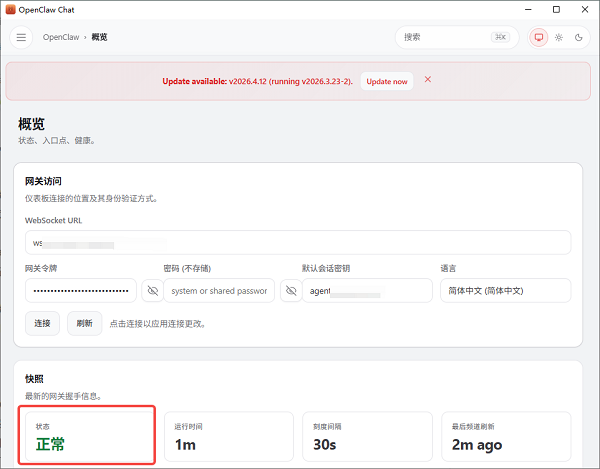Focus the 搜索 search box
The height and width of the screenshot is (469, 600).
point(457,37)
